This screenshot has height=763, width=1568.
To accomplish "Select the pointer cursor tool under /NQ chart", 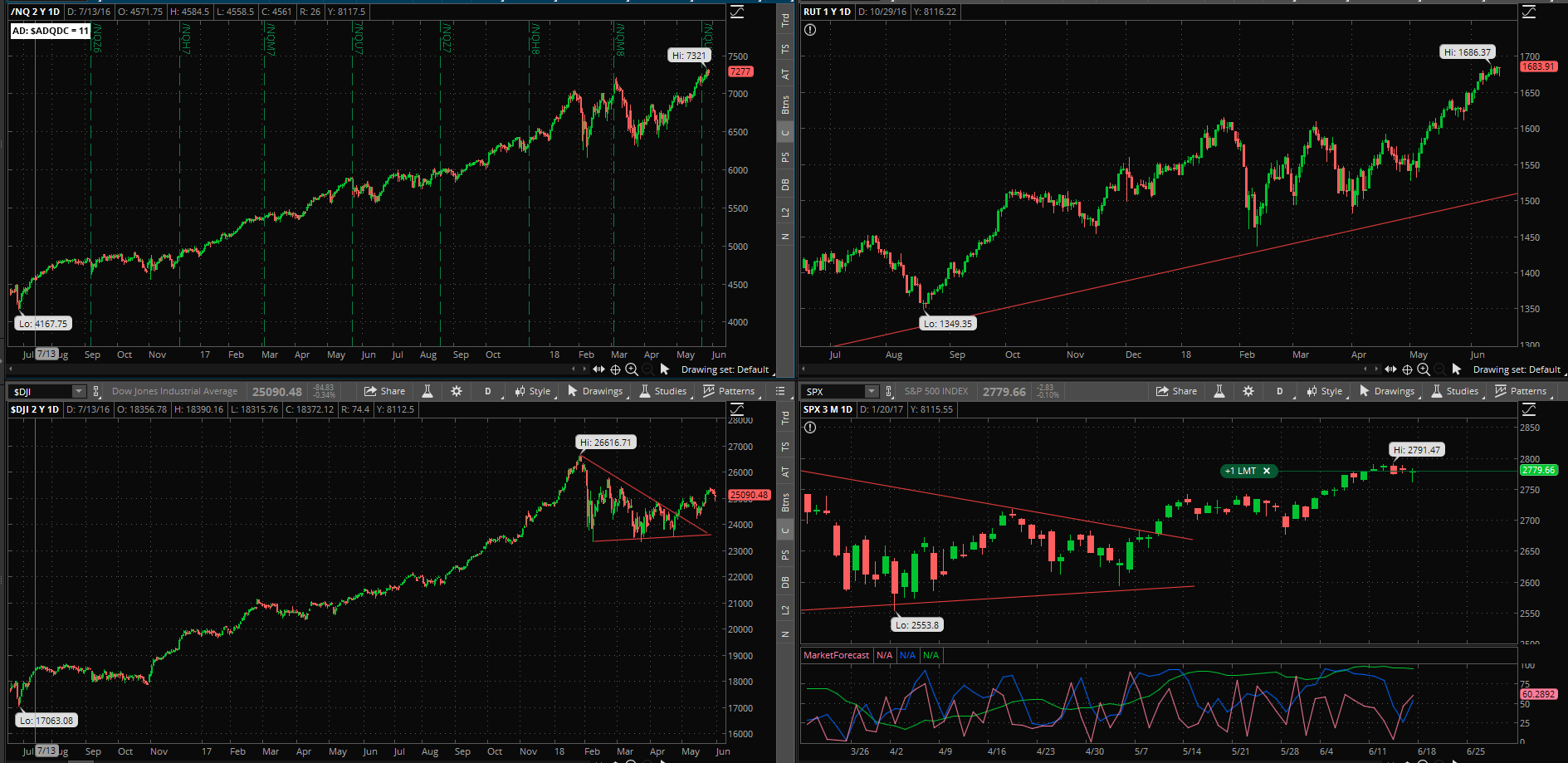I will [x=665, y=369].
